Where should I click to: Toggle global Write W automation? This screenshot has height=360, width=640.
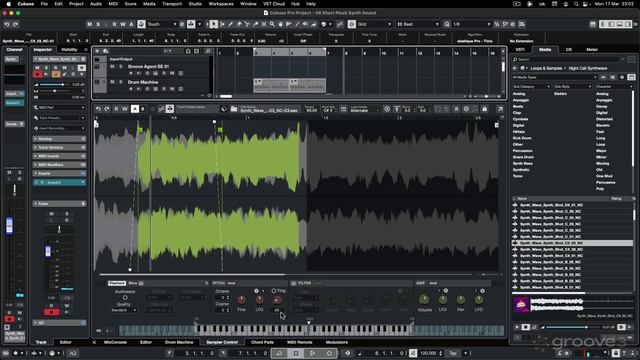click(x=122, y=24)
